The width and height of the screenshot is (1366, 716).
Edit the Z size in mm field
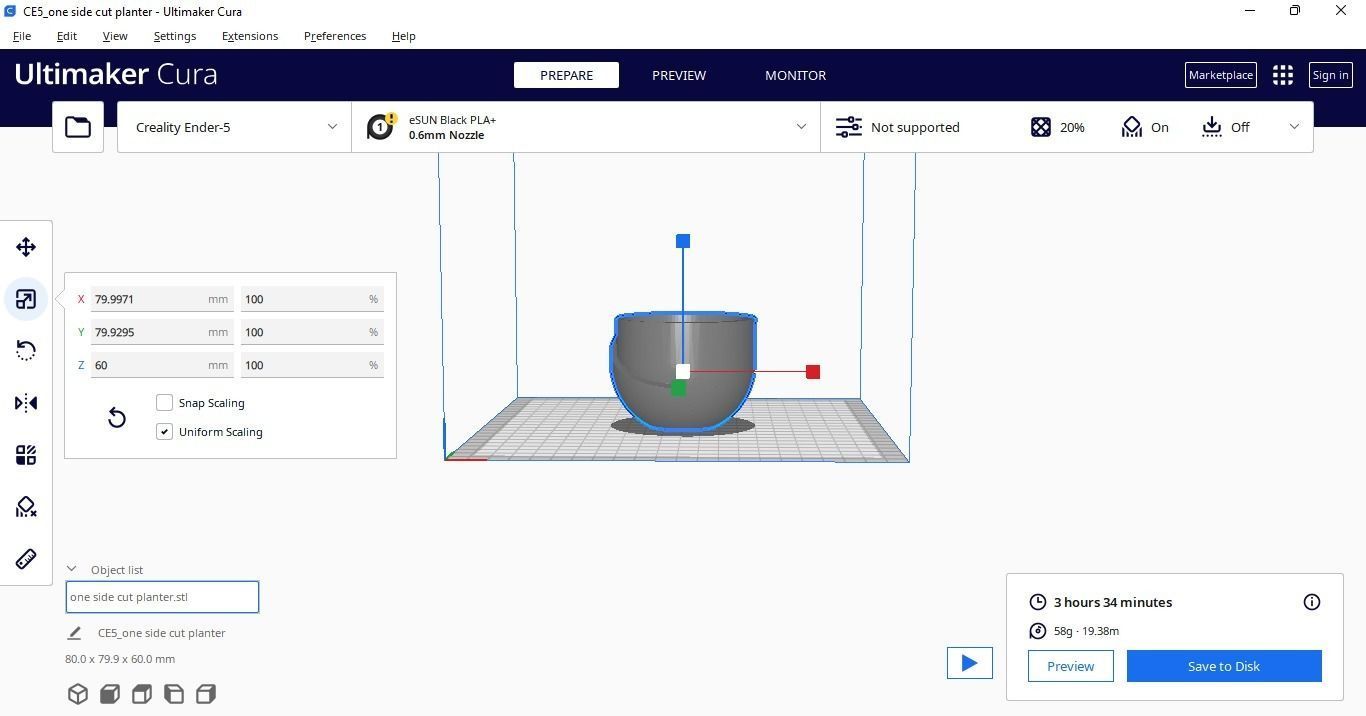162,365
